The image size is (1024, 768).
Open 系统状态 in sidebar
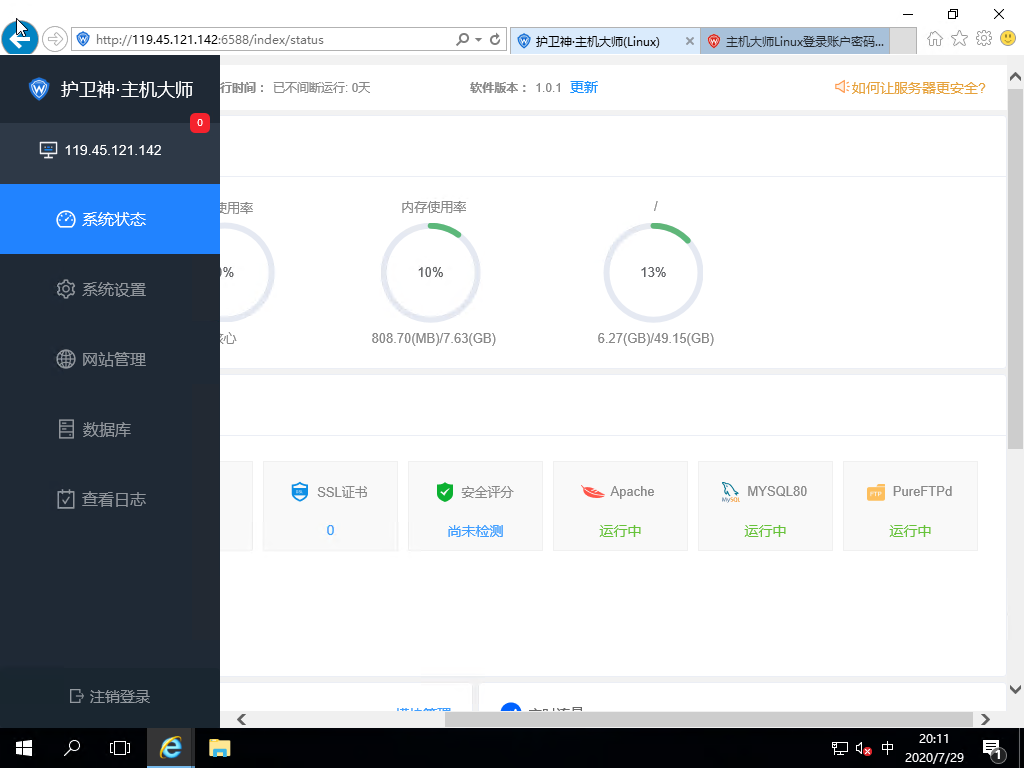point(110,219)
